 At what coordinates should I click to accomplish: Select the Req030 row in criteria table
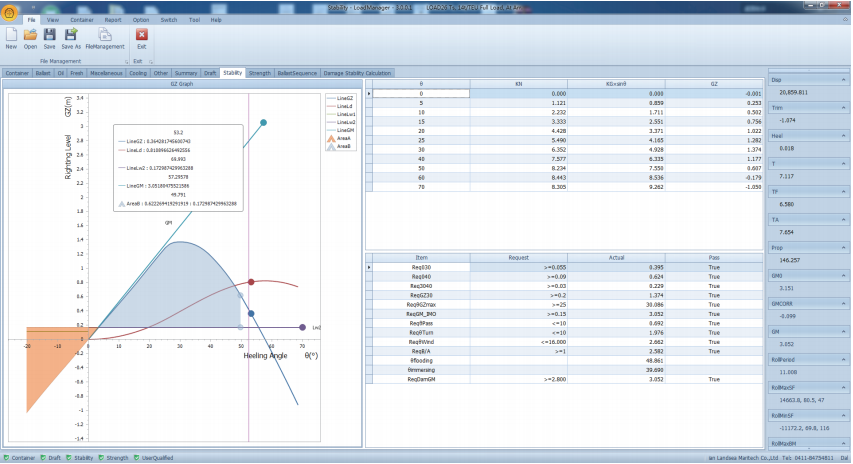pyautogui.click(x=420, y=267)
